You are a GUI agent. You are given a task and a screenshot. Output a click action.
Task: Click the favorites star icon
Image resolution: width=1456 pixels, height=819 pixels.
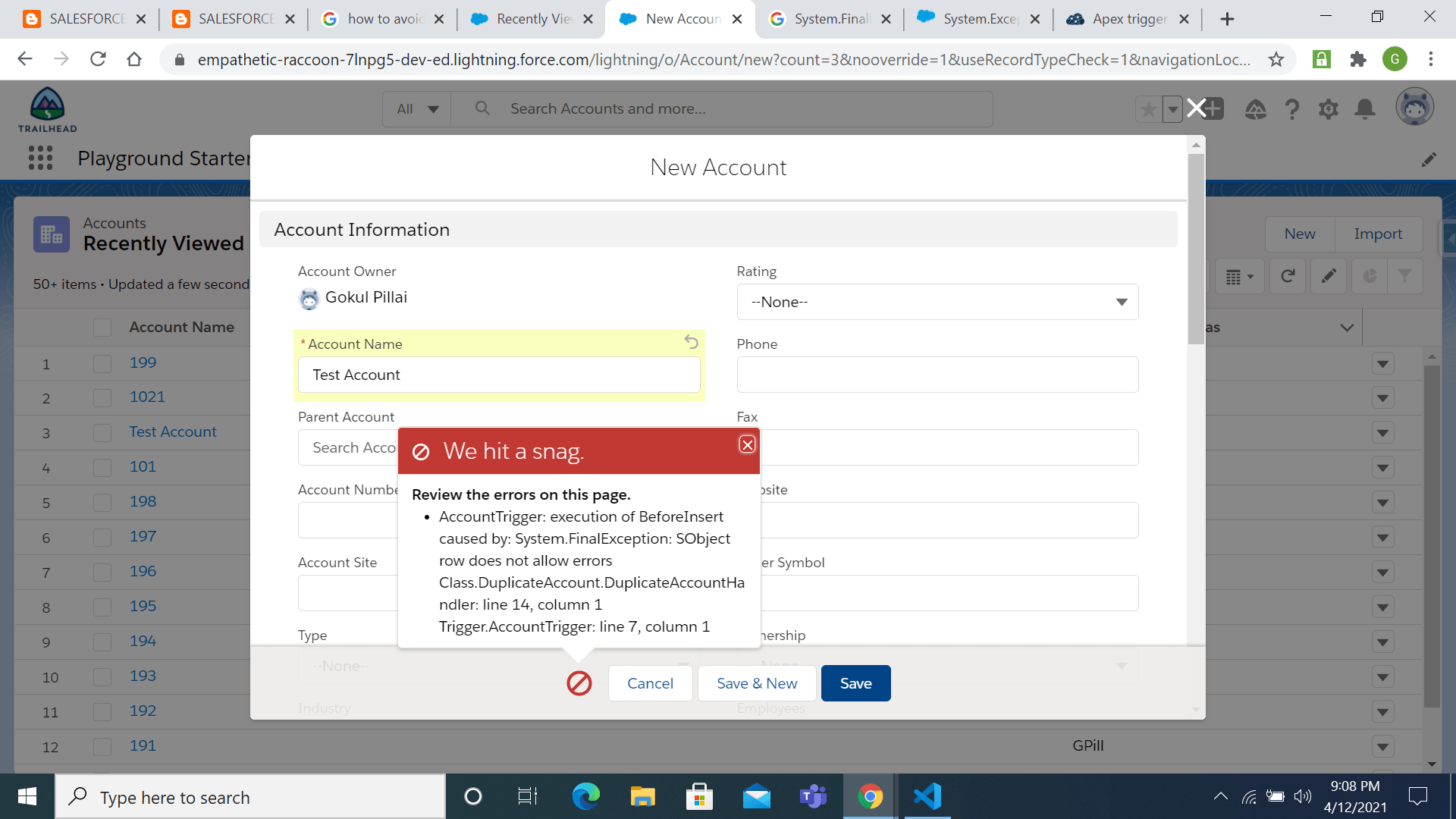[1147, 108]
